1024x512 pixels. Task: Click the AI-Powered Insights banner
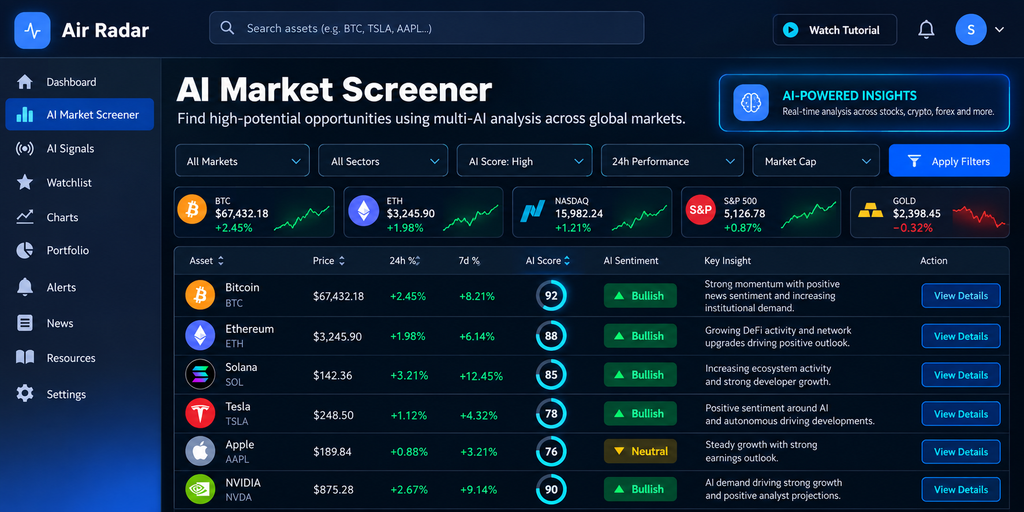865,103
